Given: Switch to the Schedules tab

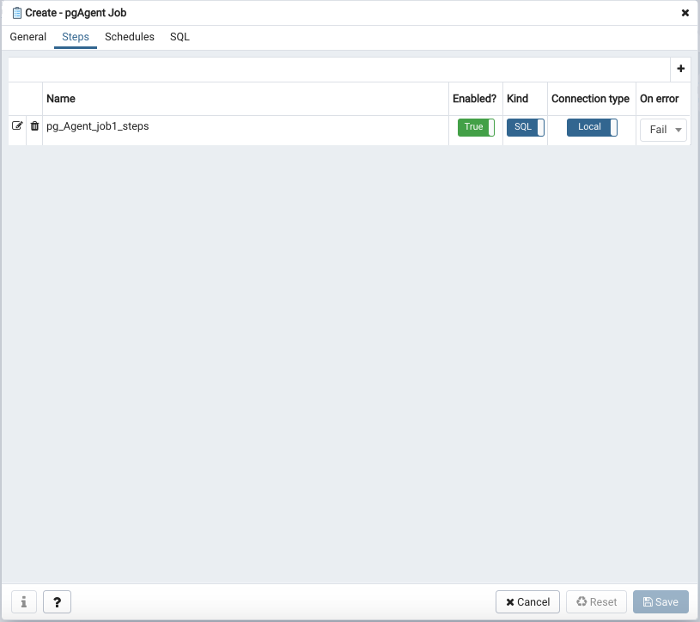Looking at the screenshot, I should pyautogui.click(x=130, y=37).
